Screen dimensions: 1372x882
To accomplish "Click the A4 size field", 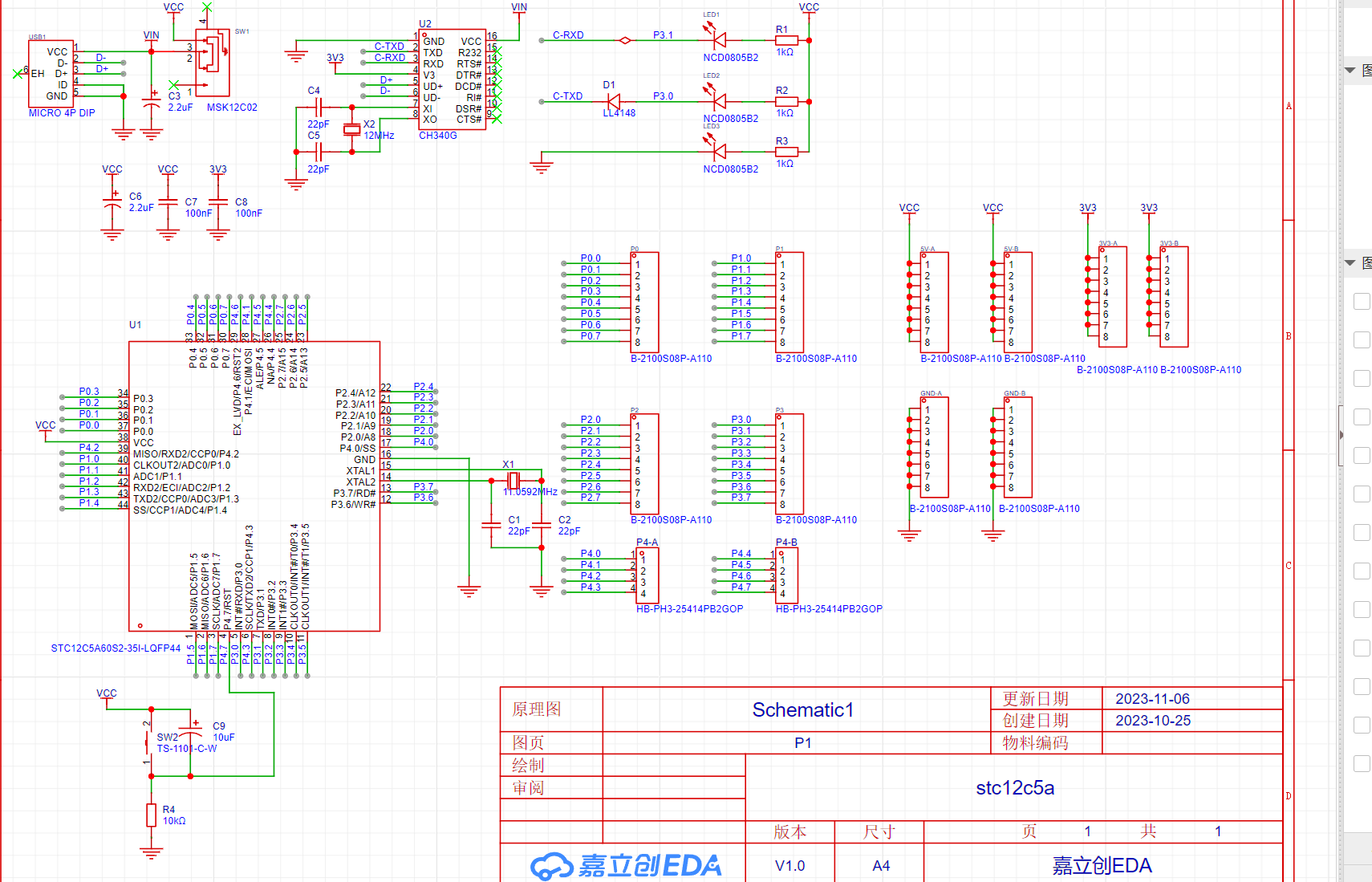I will 881,866.
